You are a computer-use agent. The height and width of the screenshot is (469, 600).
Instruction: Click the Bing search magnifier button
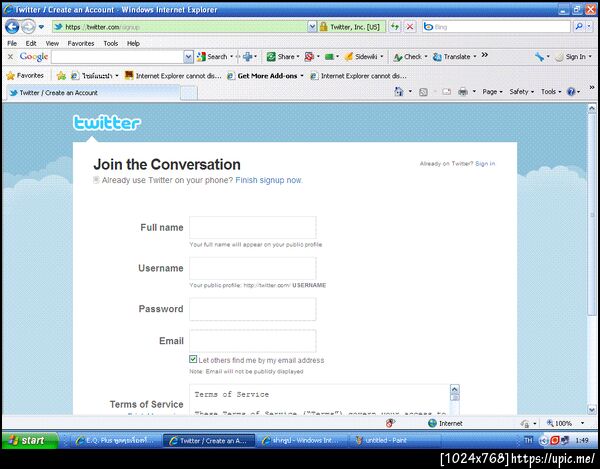(579, 27)
